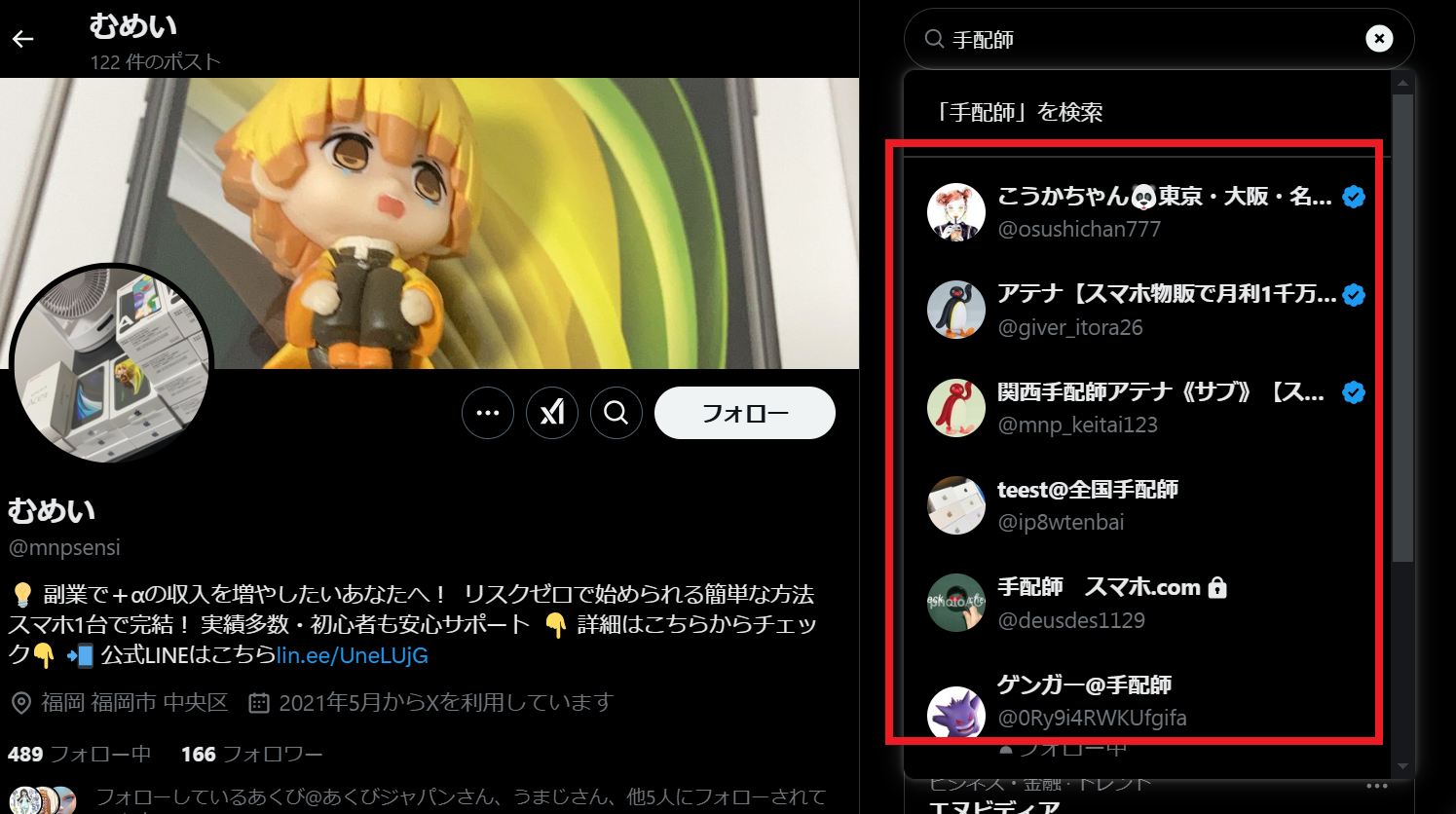Viewport: 1456px width, 814px height.
Task: Click verified badge next to アテナ【スマホ物販
Action: [1353, 295]
